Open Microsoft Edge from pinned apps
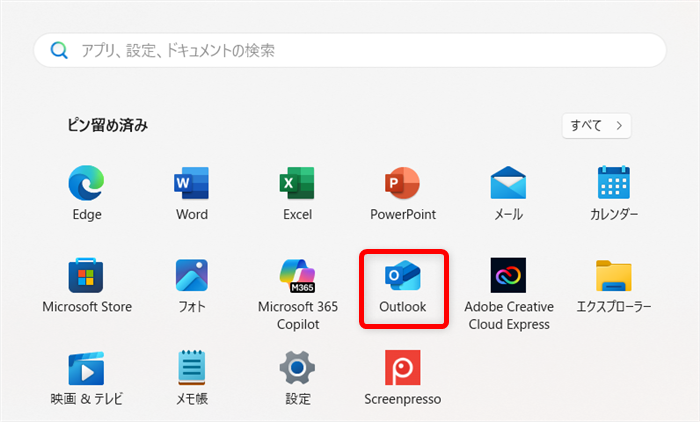700x422 pixels. (87, 185)
